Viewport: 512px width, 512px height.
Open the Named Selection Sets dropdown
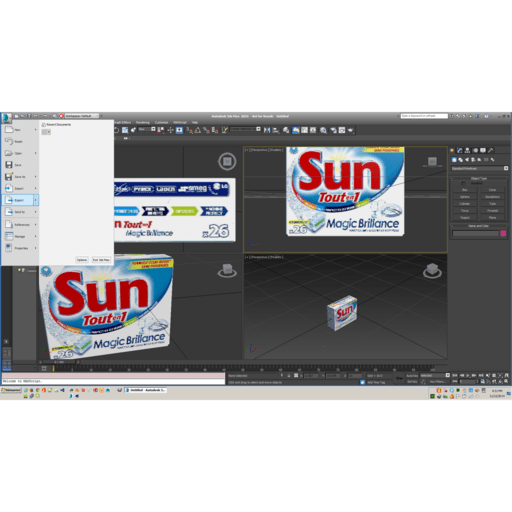click(x=245, y=129)
